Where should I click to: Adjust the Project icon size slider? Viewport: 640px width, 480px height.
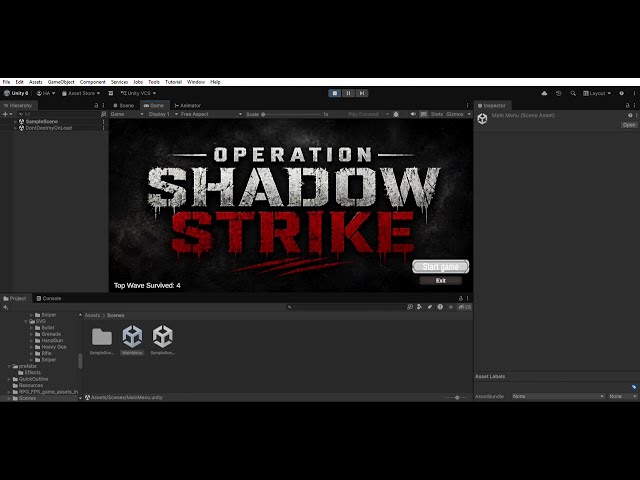point(455,398)
